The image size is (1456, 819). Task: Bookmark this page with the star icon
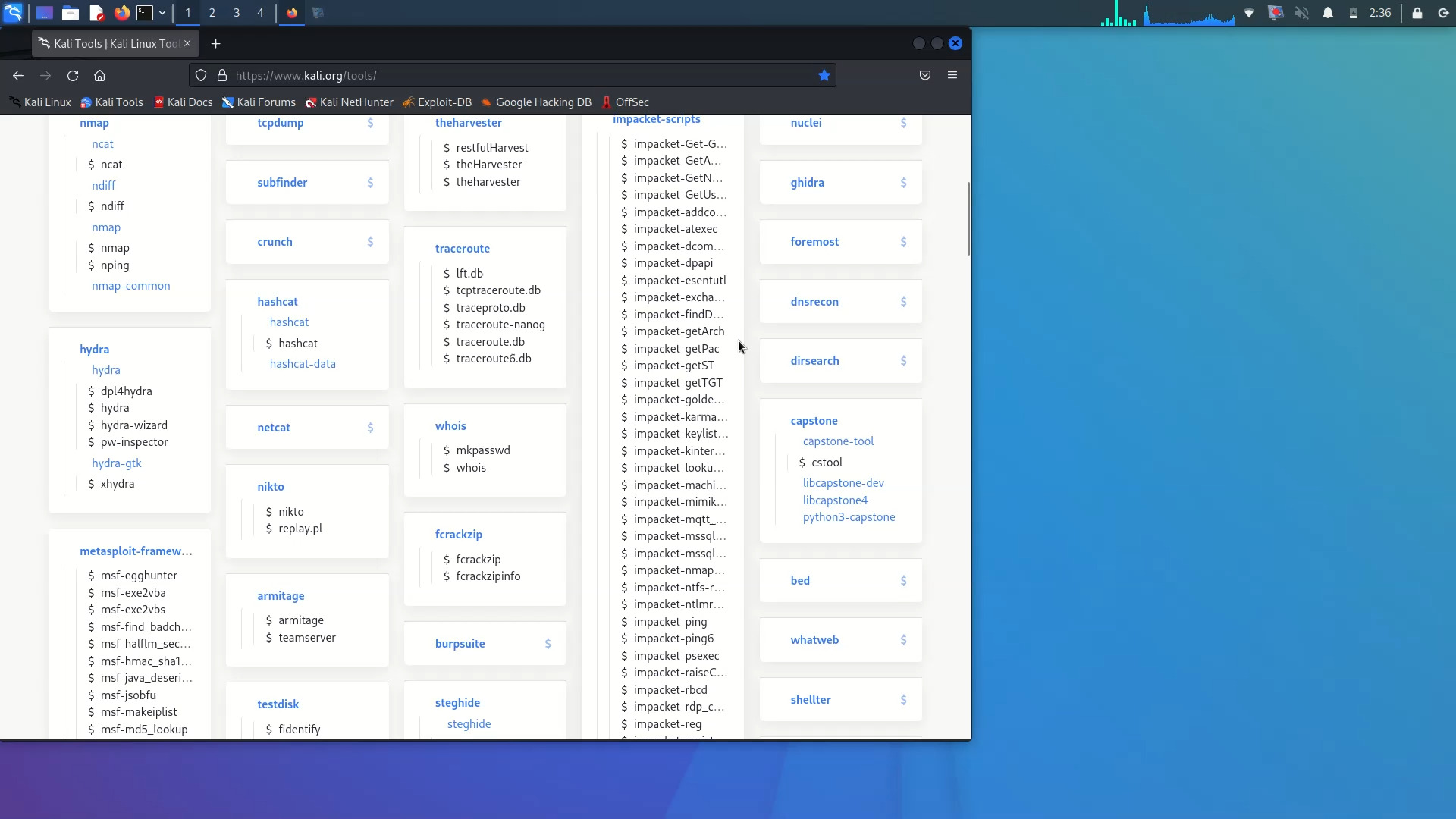[x=824, y=75]
